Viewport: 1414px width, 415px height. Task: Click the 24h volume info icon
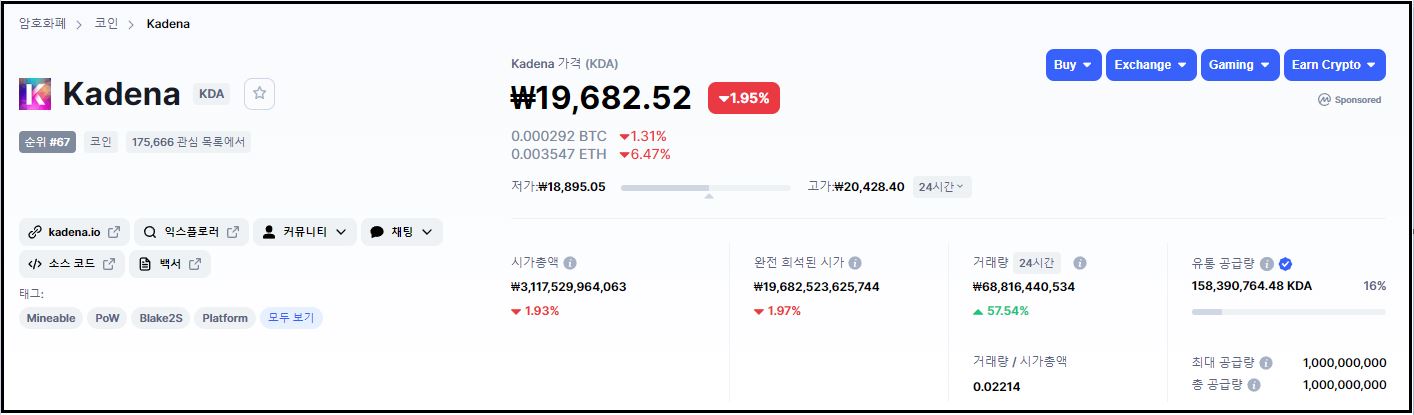point(1080,263)
